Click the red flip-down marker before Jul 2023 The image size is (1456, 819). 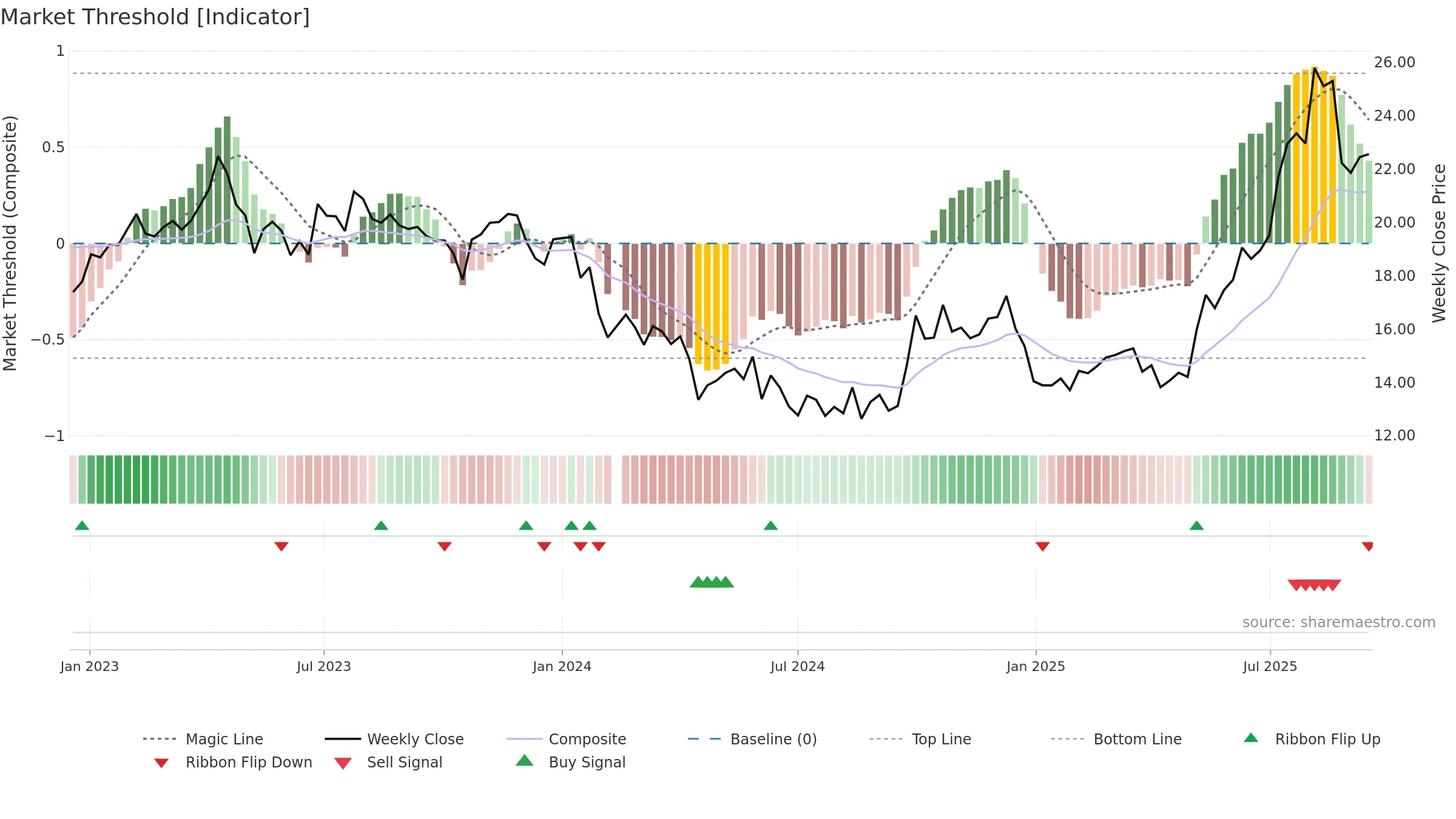tap(281, 547)
